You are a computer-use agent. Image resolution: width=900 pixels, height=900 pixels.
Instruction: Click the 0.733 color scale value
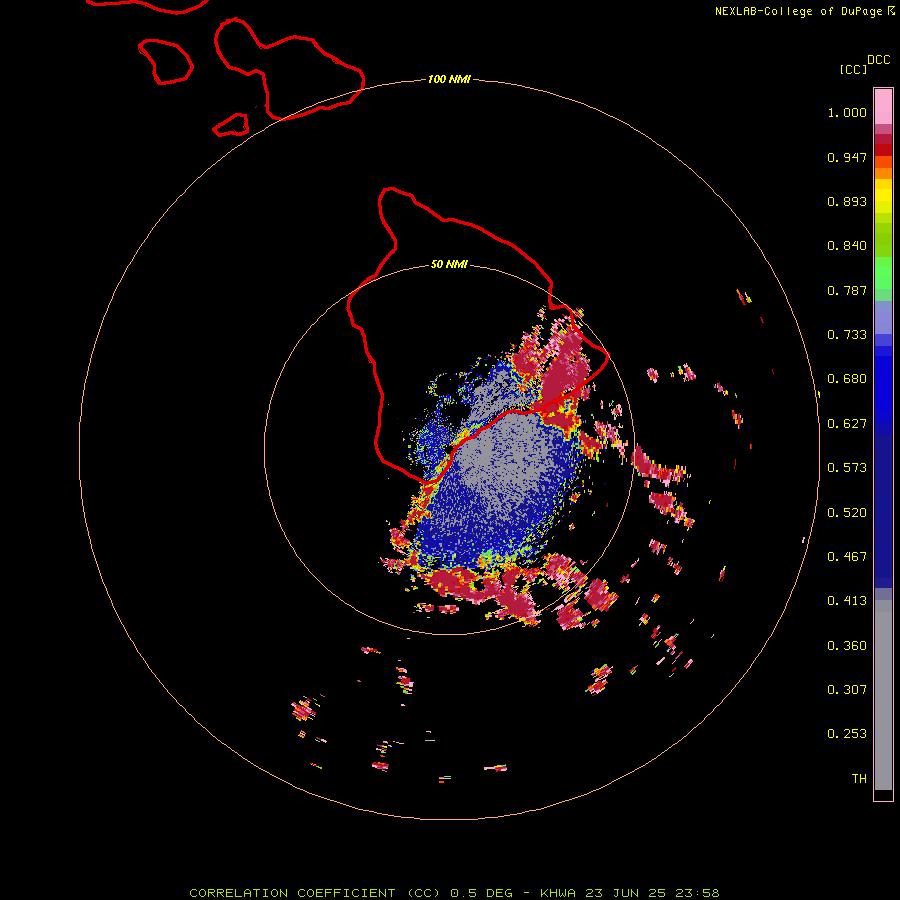point(847,335)
